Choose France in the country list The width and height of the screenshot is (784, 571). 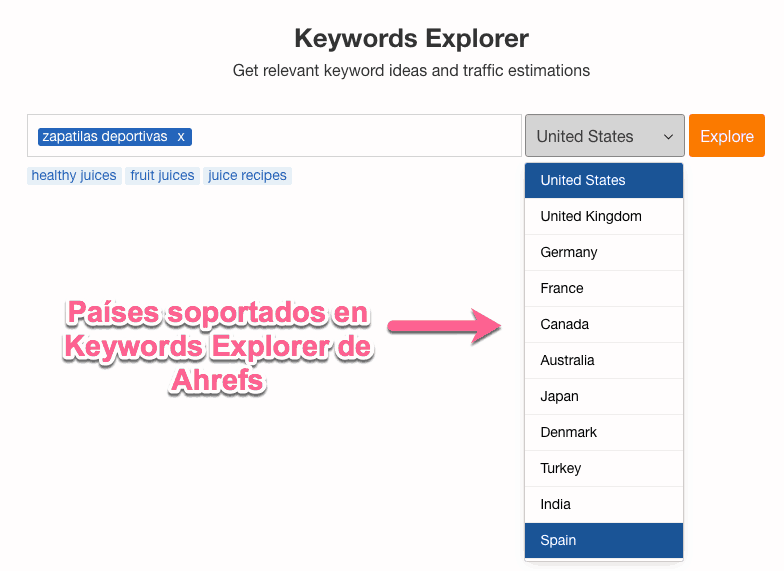click(x=604, y=288)
